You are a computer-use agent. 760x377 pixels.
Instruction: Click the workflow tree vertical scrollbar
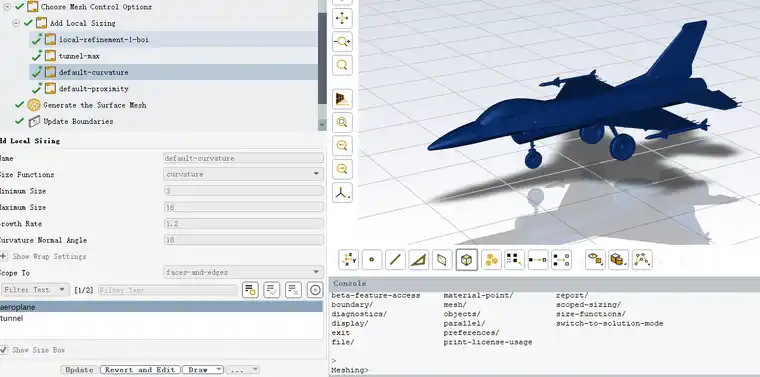[322, 58]
